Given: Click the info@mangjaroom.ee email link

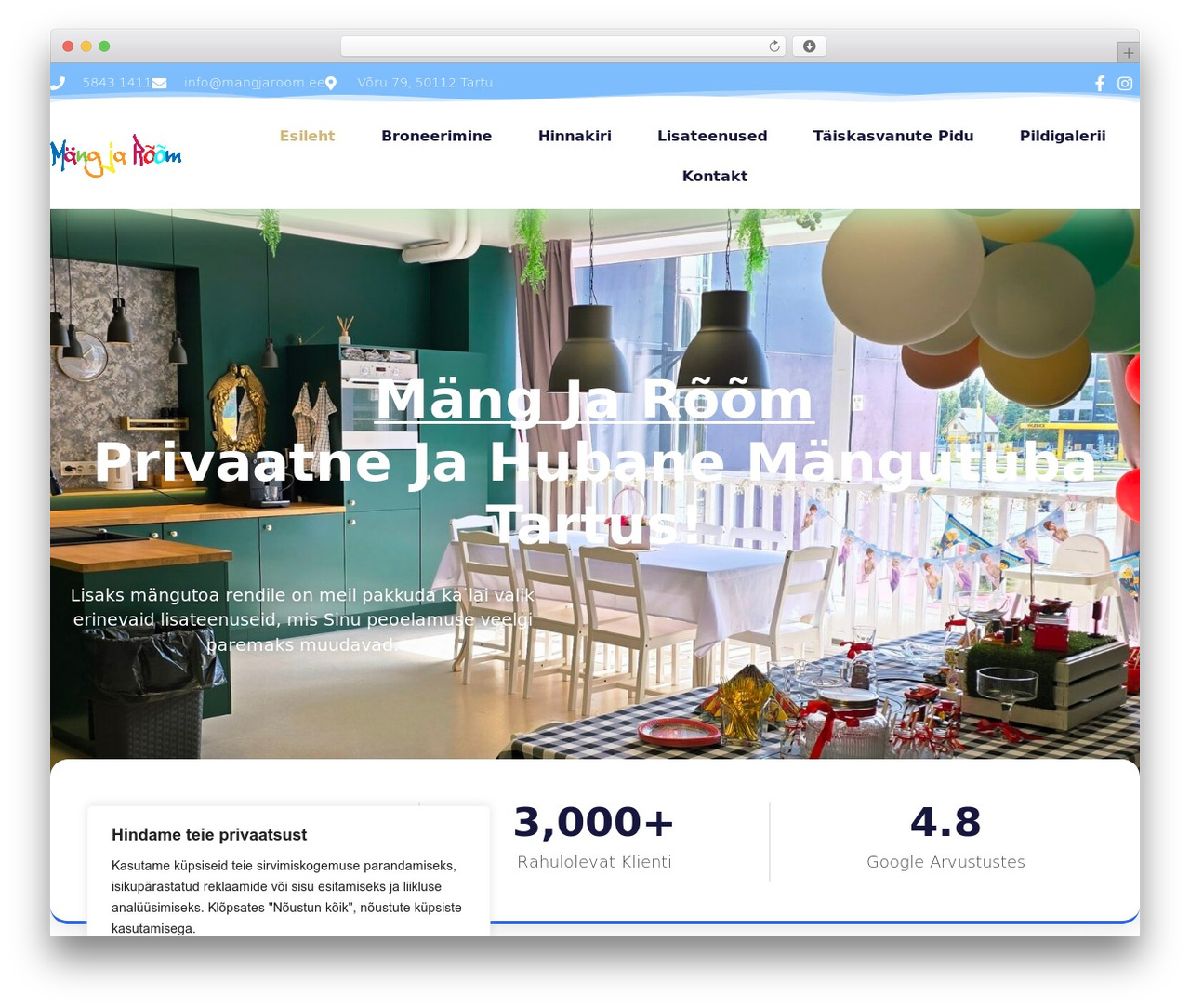Looking at the screenshot, I should click(x=255, y=83).
